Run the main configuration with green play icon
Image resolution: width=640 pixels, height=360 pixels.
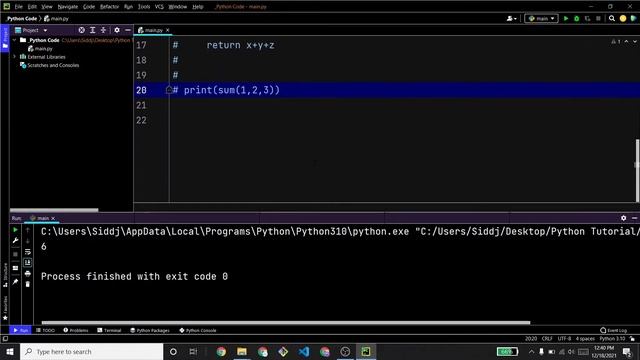pyautogui.click(x=566, y=18)
